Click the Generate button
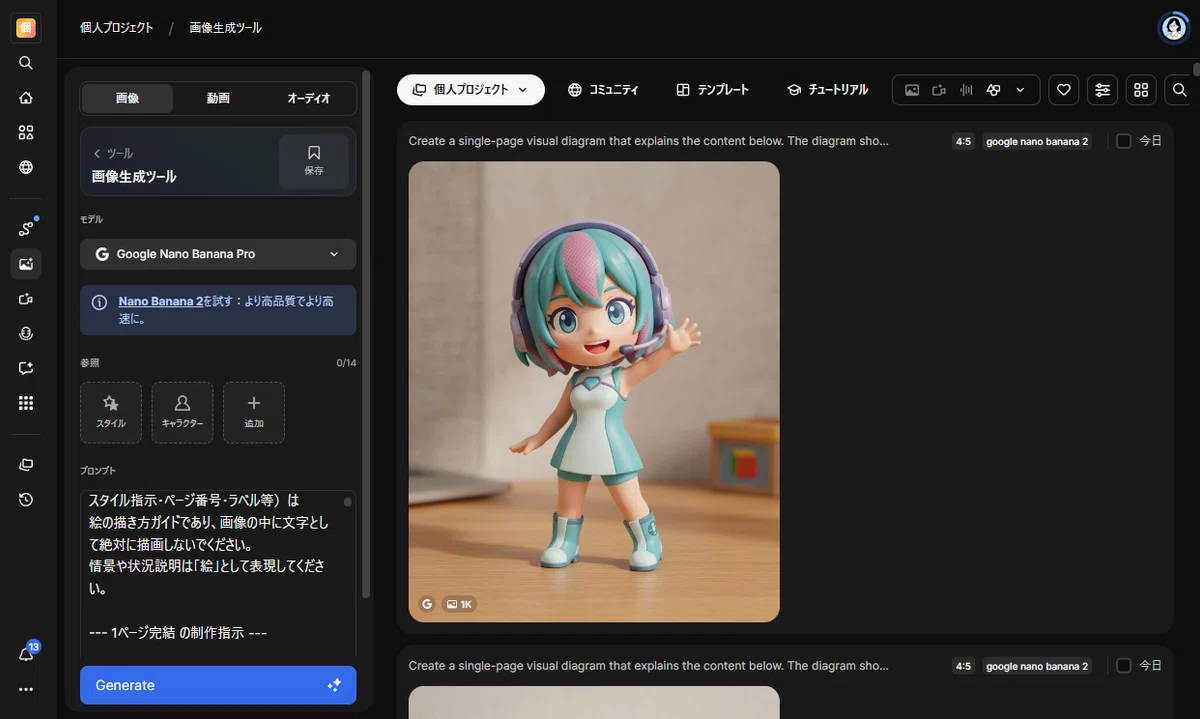Viewport: 1200px width, 719px height. pyautogui.click(x=218, y=685)
